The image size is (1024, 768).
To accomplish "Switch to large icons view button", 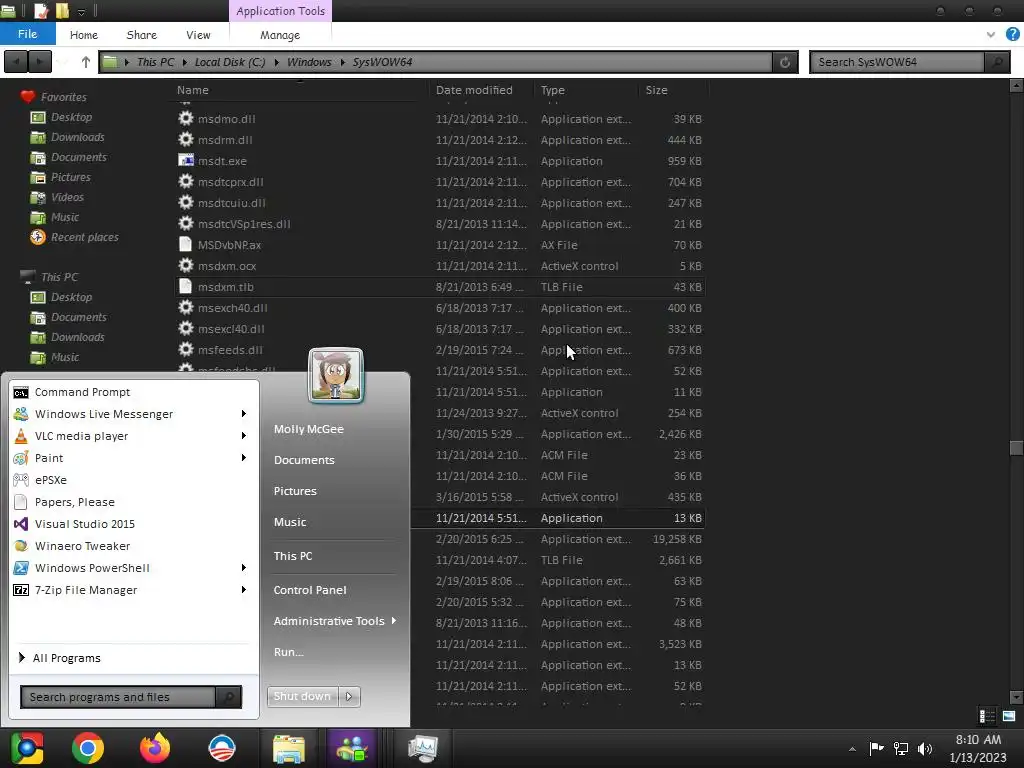I will click(x=1009, y=716).
